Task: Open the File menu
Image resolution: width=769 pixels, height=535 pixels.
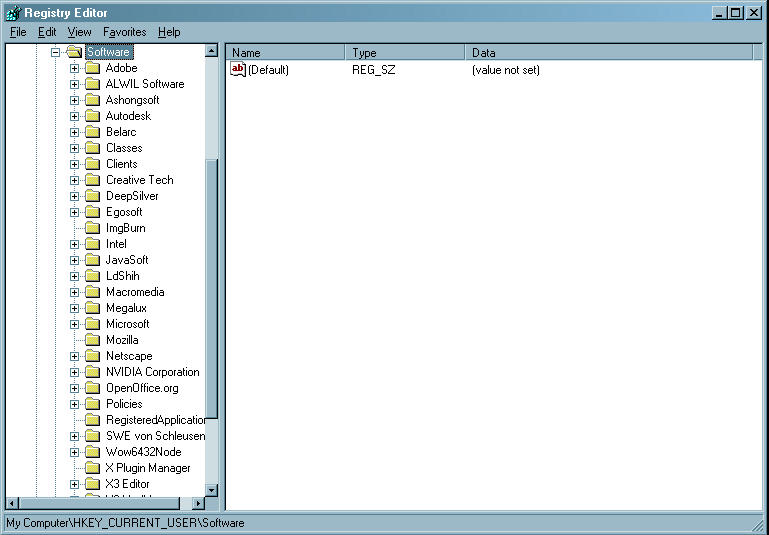Action: coord(18,32)
